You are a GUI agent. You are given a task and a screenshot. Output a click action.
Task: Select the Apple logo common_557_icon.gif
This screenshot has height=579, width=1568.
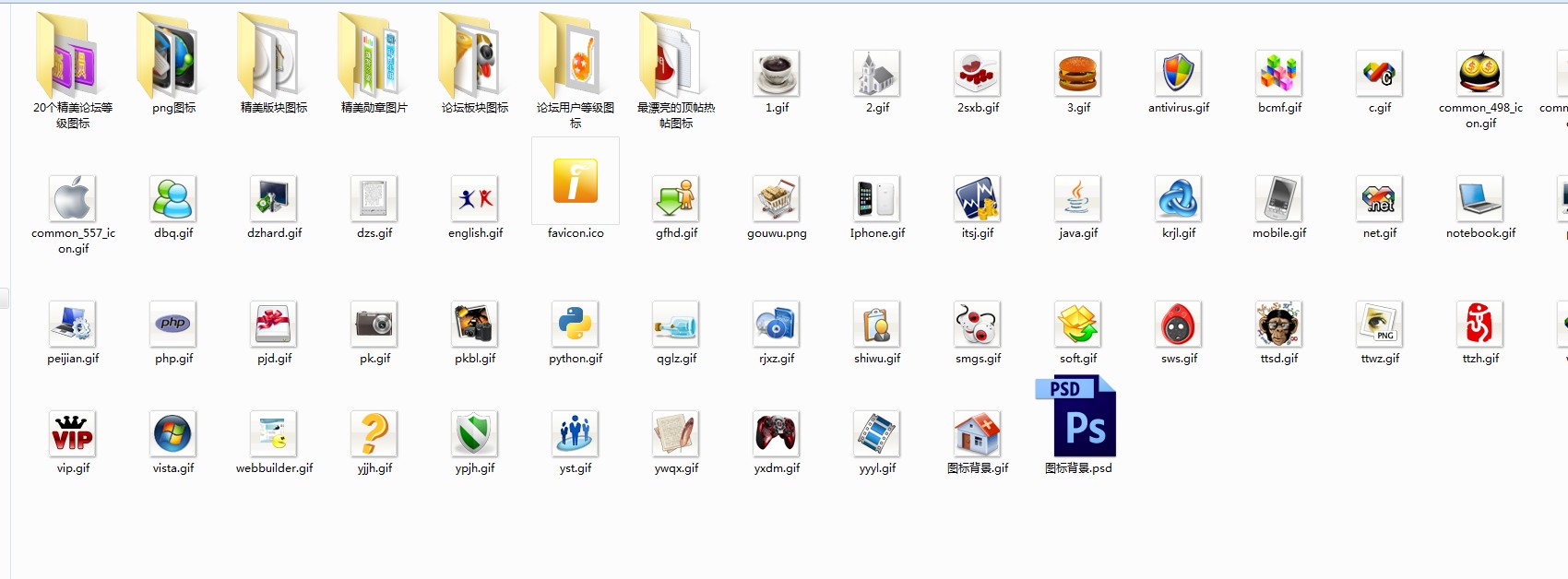(73, 199)
